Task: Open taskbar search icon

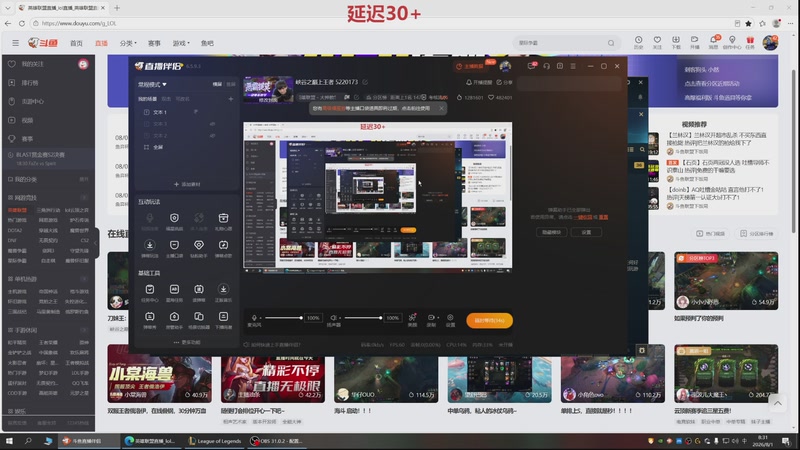Action: point(28,441)
